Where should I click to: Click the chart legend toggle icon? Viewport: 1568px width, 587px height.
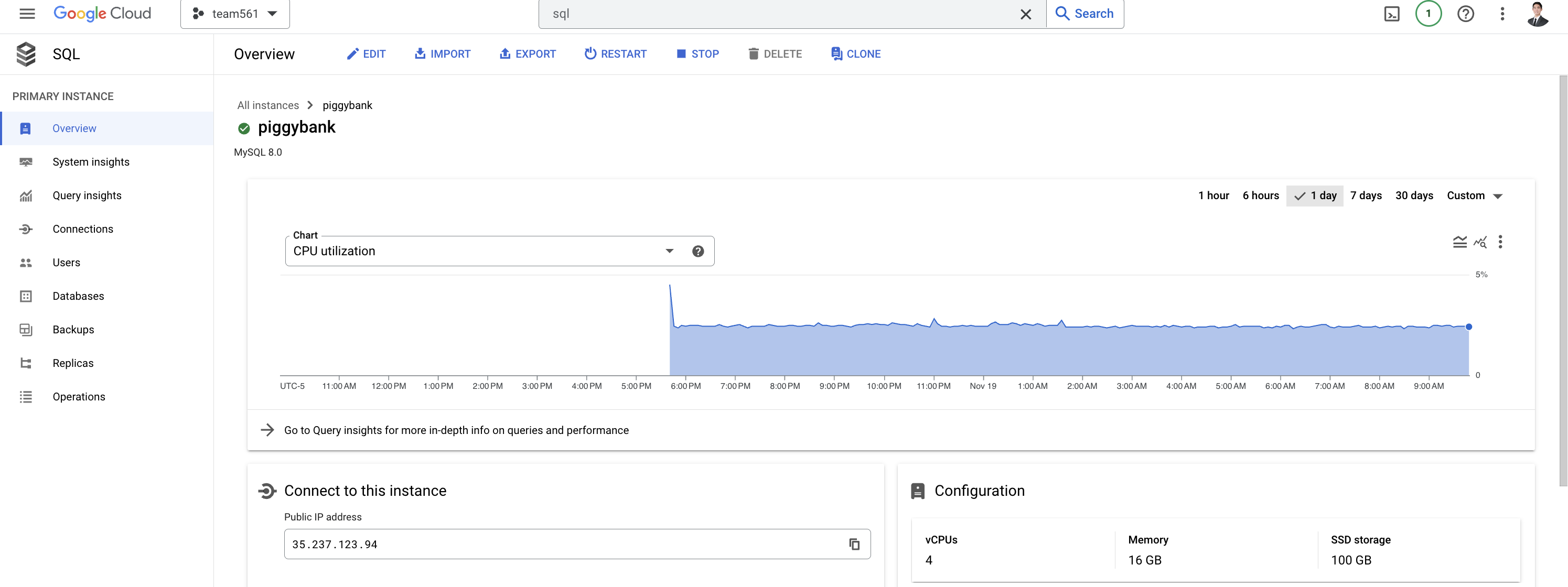point(1459,242)
